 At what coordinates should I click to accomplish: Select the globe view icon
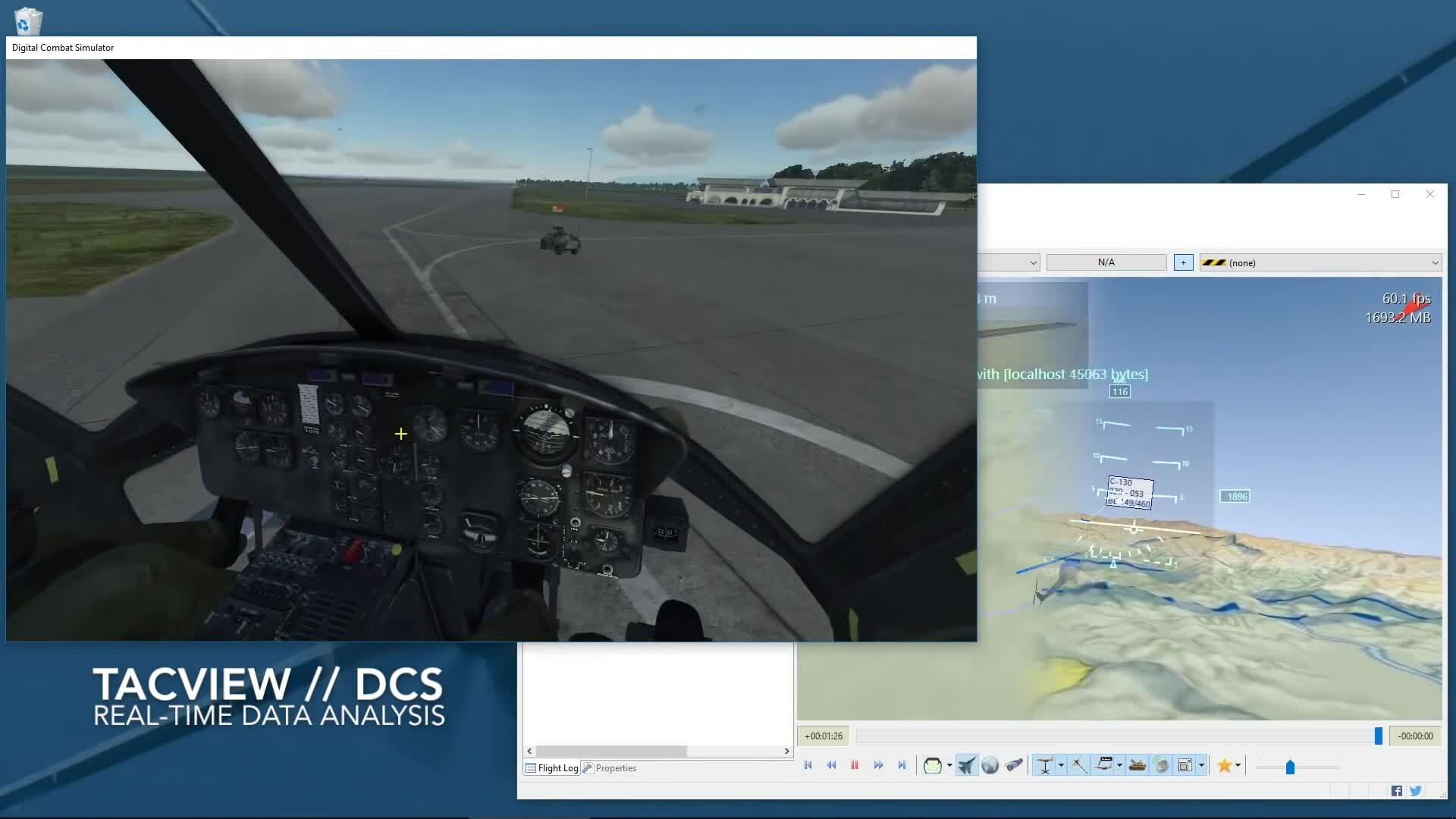point(990,766)
